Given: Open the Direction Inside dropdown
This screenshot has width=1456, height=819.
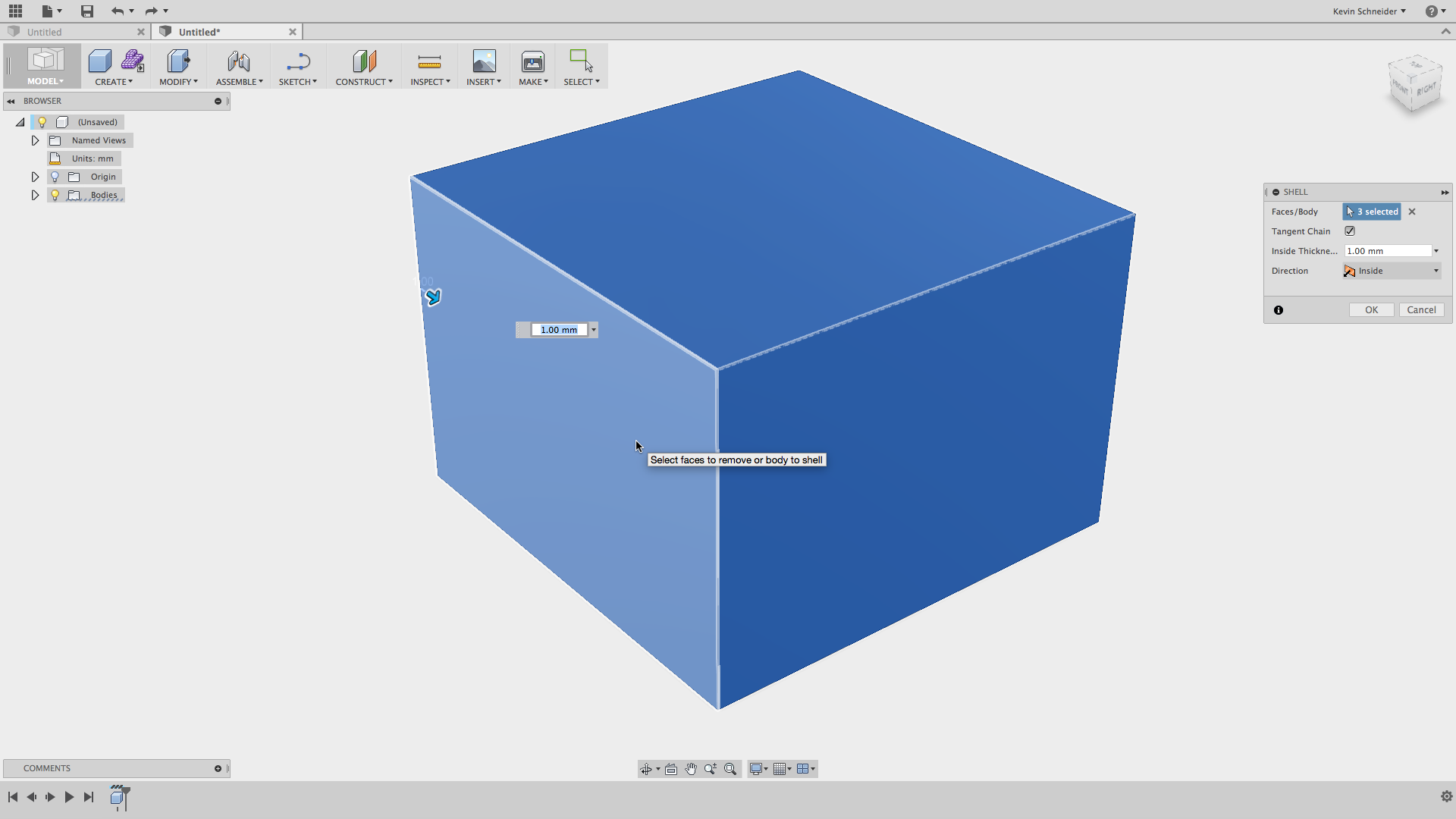Looking at the screenshot, I should pyautogui.click(x=1392, y=271).
